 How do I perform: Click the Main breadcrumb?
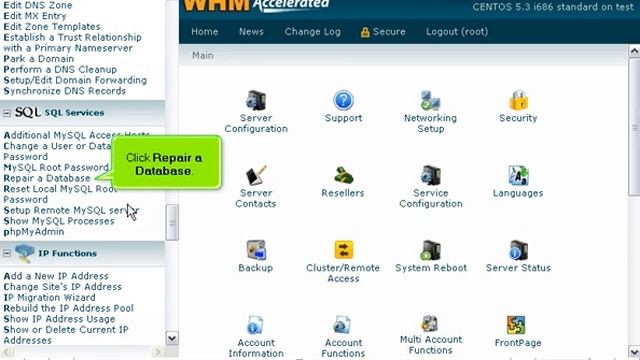point(203,55)
